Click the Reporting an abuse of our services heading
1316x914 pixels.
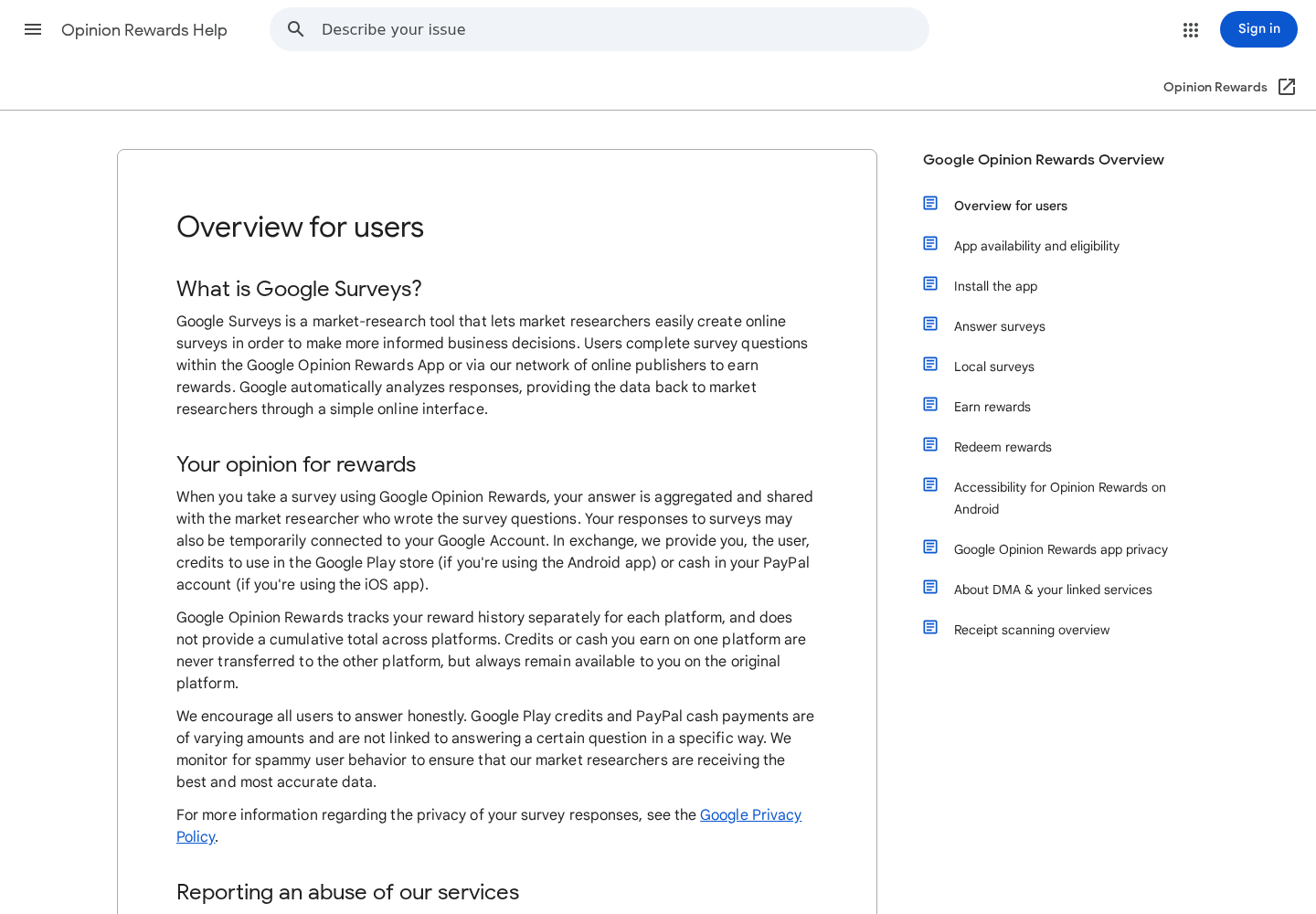pyautogui.click(x=347, y=892)
